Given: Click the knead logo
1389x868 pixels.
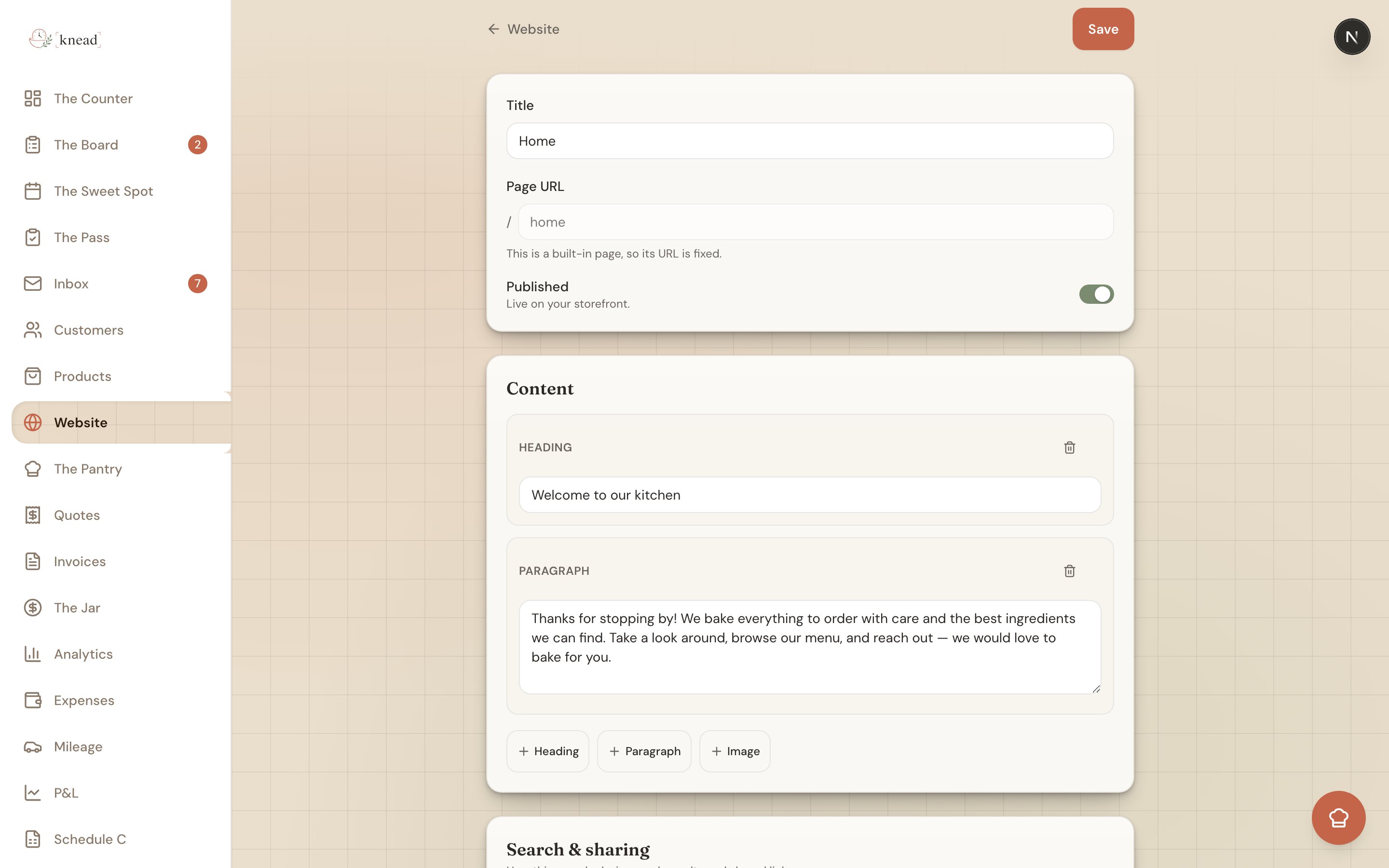Looking at the screenshot, I should [65, 39].
